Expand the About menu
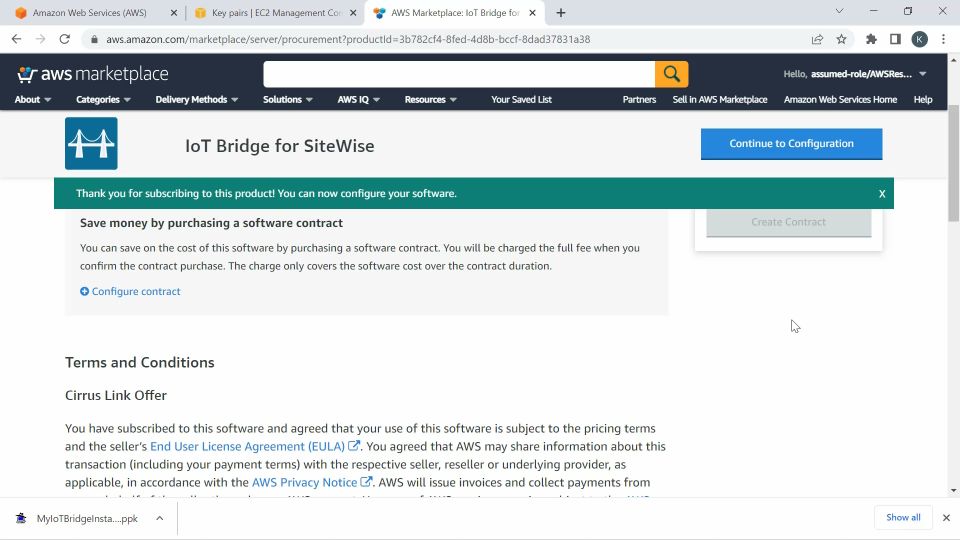This screenshot has width=960, height=540. 33,99
